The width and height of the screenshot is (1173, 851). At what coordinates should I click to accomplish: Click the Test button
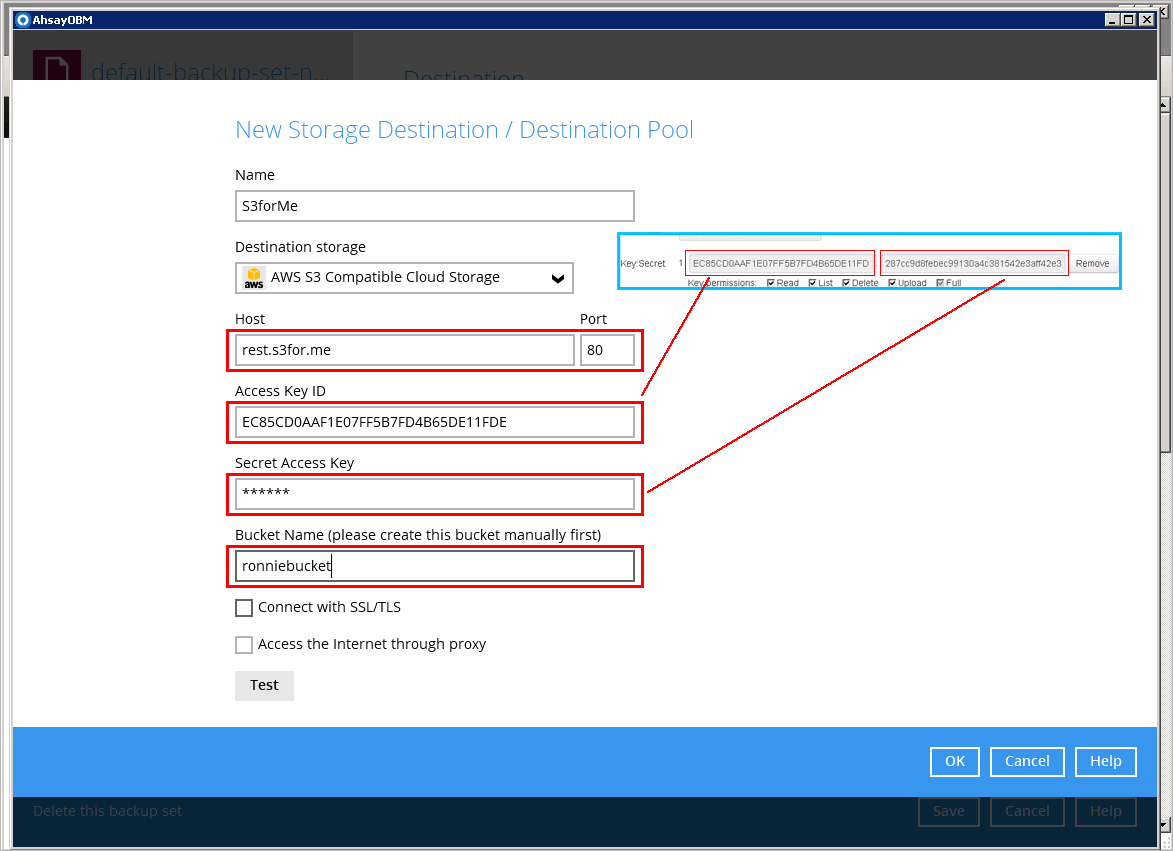(264, 686)
